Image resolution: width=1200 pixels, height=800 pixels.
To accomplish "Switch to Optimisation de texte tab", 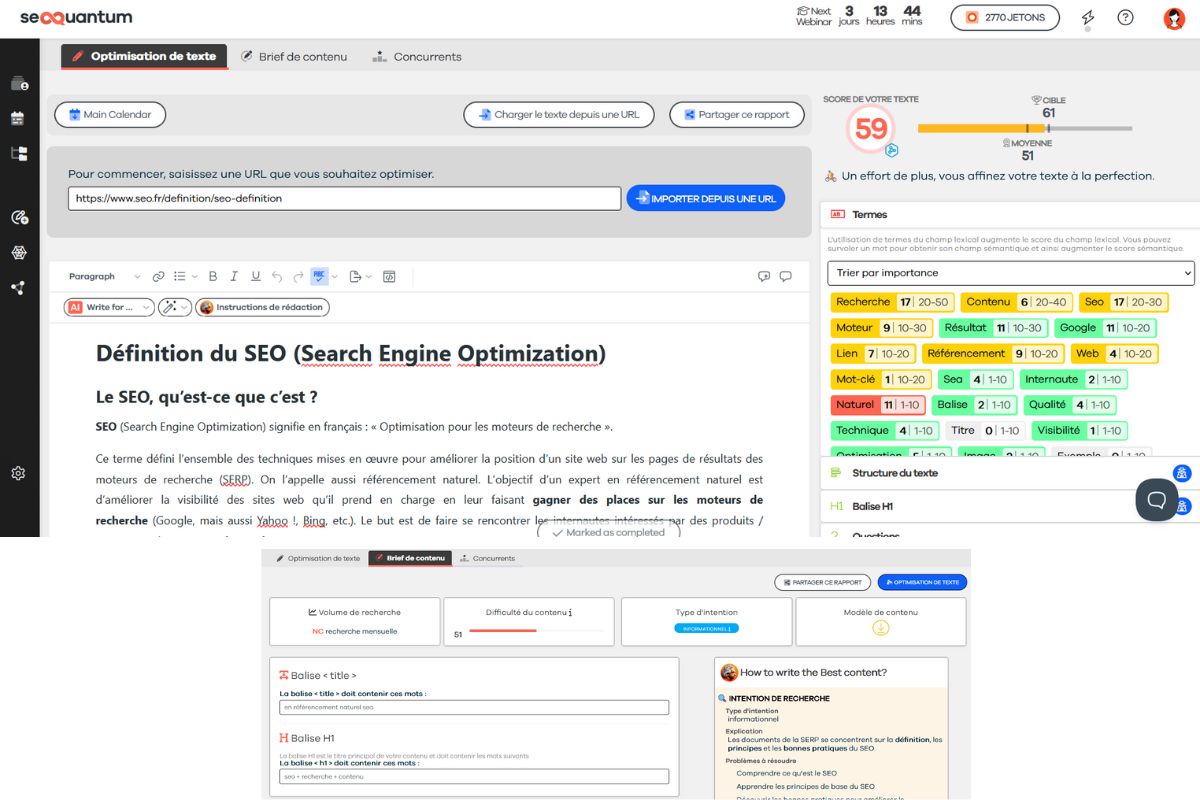I will [x=144, y=56].
